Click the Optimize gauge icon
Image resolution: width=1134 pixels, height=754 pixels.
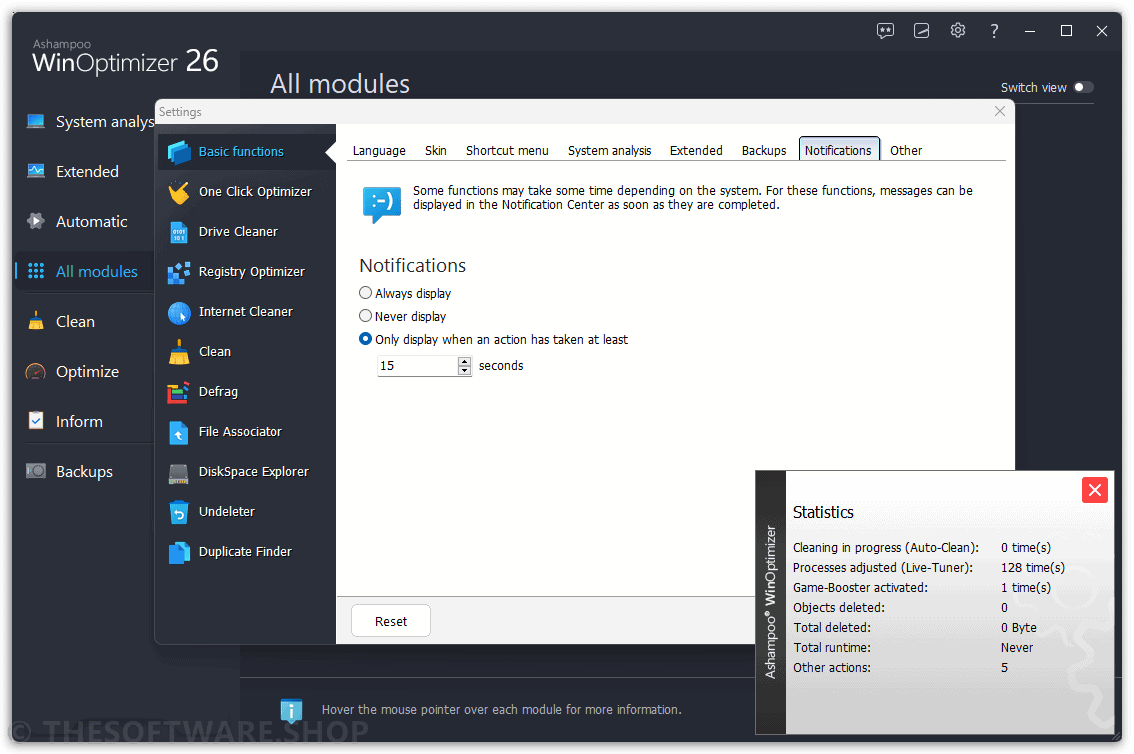point(35,372)
